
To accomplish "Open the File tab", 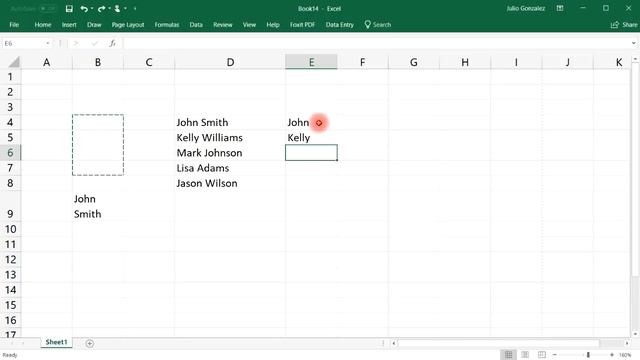I will 14,24.
